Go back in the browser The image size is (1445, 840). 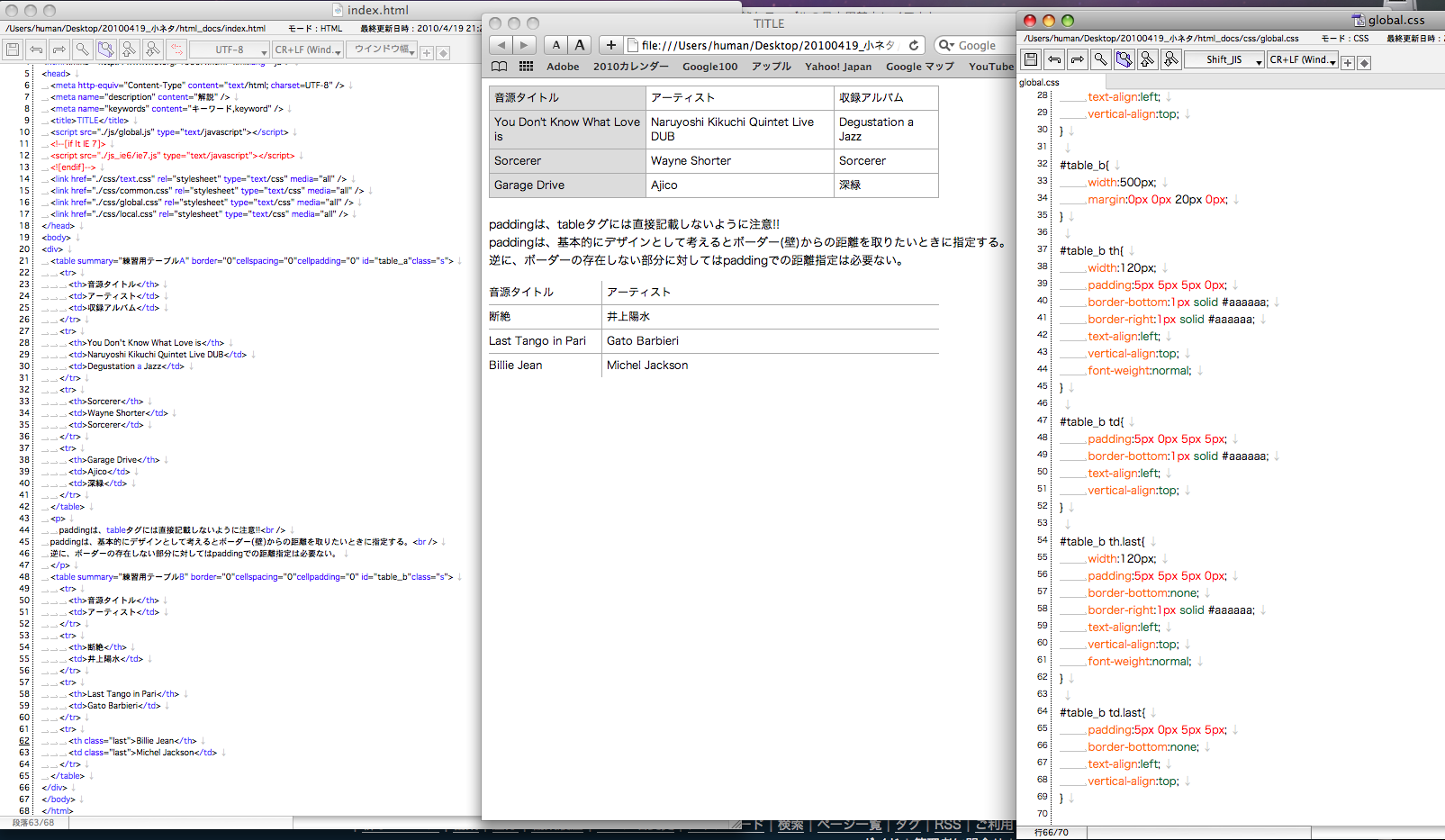tap(501, 45)
